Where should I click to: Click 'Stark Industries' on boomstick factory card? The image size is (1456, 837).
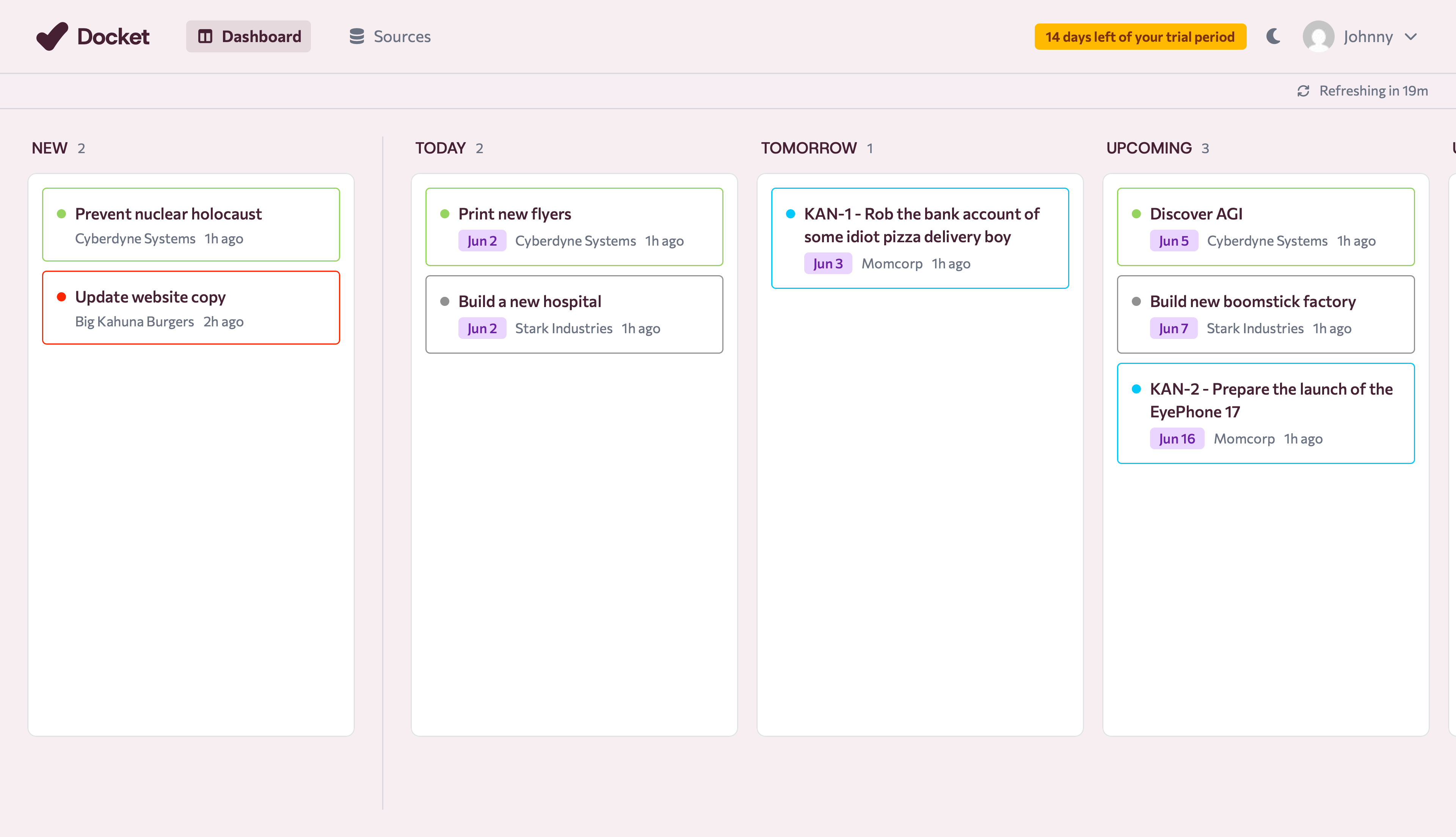[x=1255, y=328]
